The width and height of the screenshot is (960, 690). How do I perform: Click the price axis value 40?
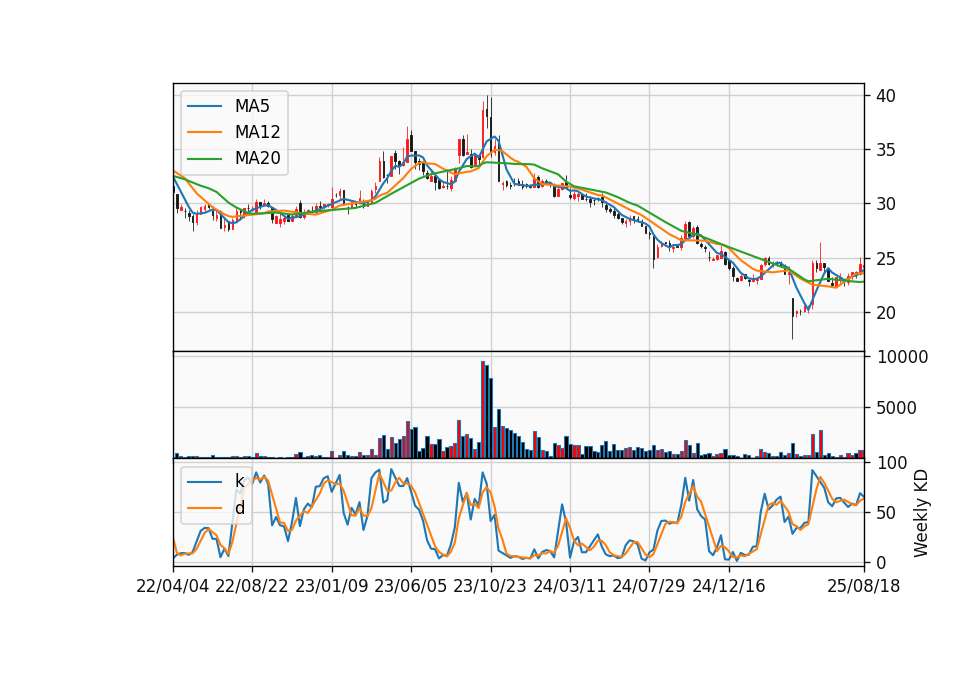click(886, 96)
